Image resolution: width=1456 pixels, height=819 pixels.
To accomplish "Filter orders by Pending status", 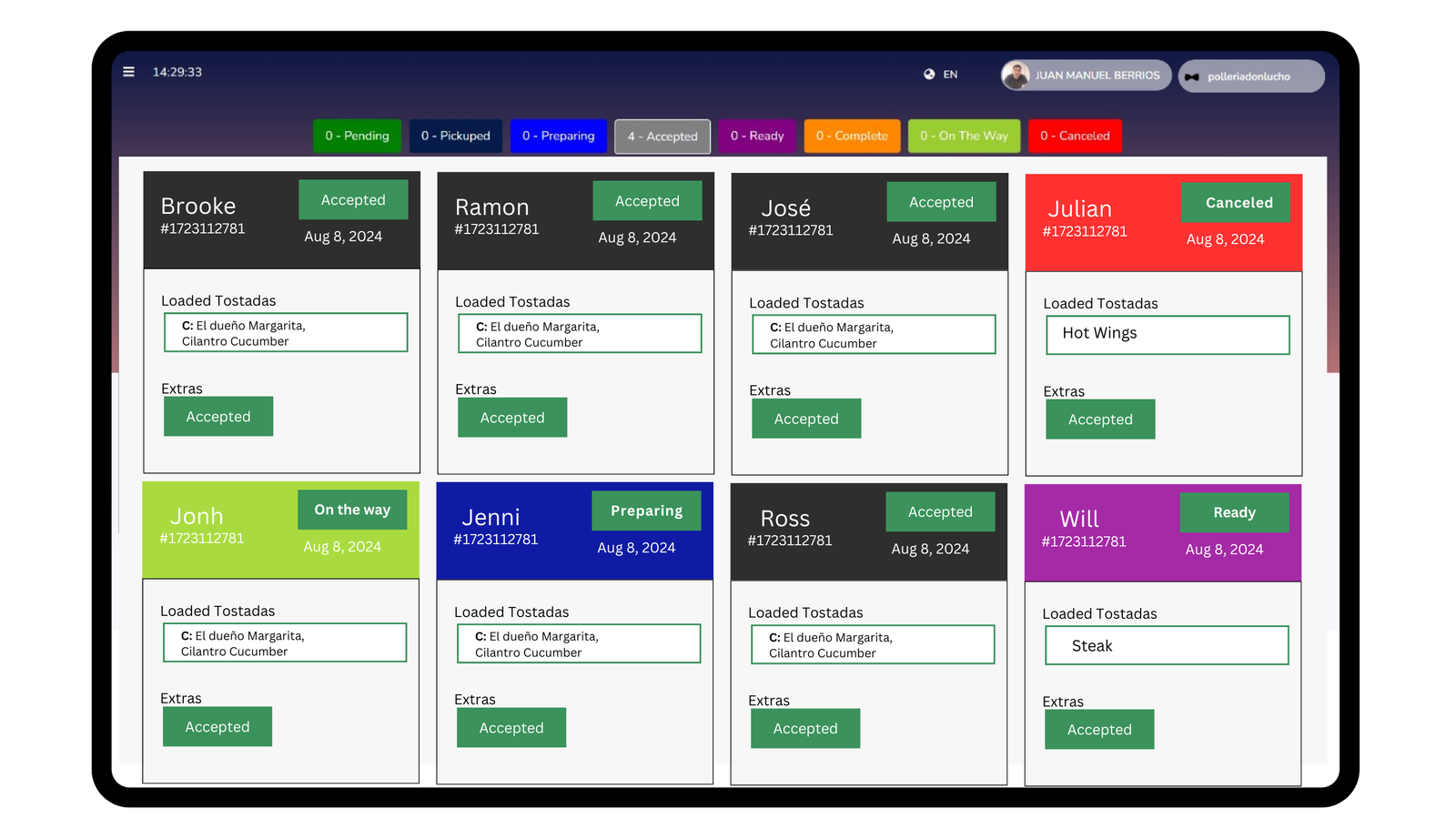I will pyautogui.click(x=357, y=136).
